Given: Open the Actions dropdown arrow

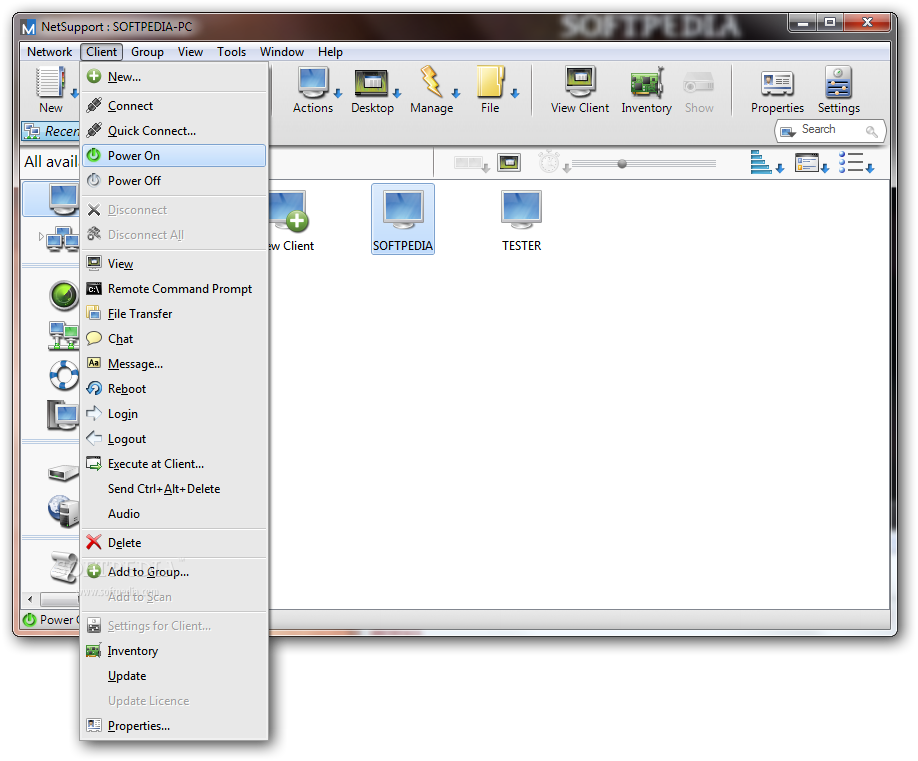Looking at the screenshot, I should pos(338,93).
